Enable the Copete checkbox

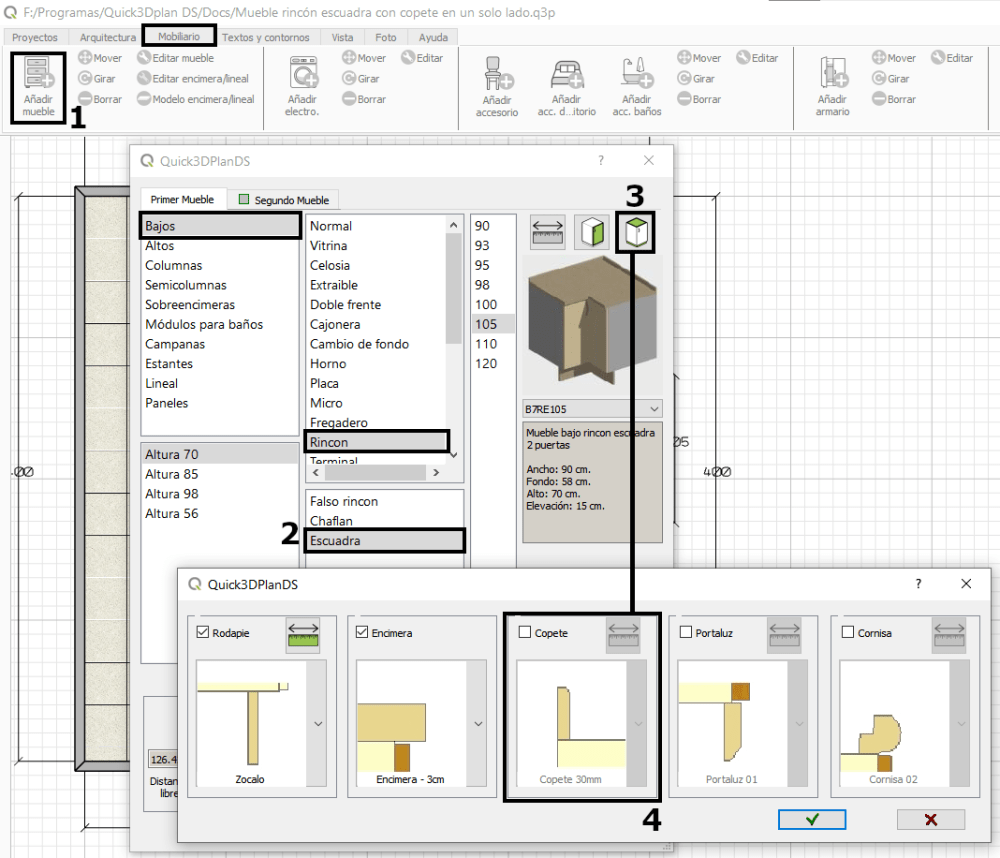pos(525,632)
